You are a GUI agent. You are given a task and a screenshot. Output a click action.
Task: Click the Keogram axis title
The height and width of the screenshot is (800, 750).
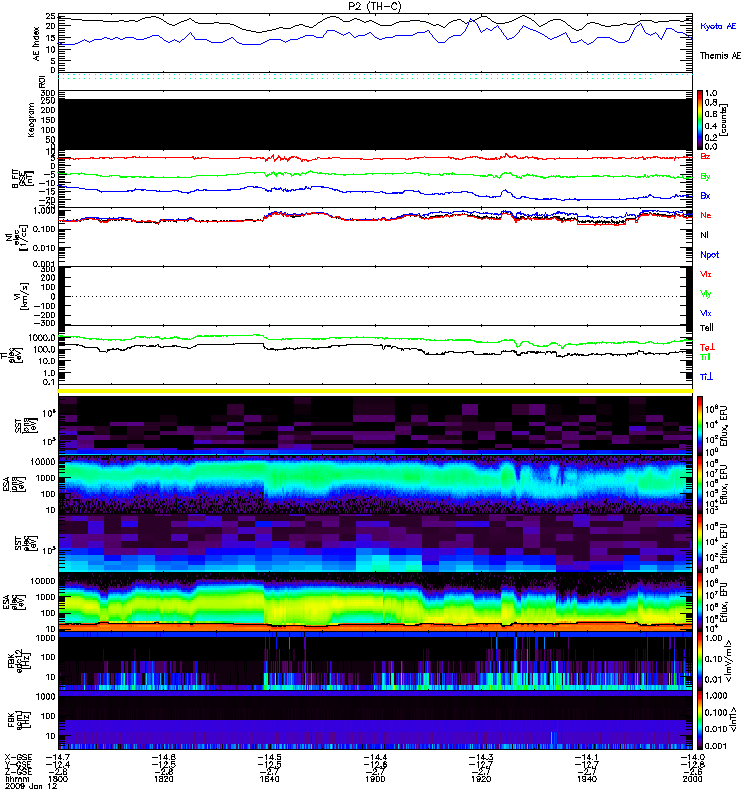31,120
